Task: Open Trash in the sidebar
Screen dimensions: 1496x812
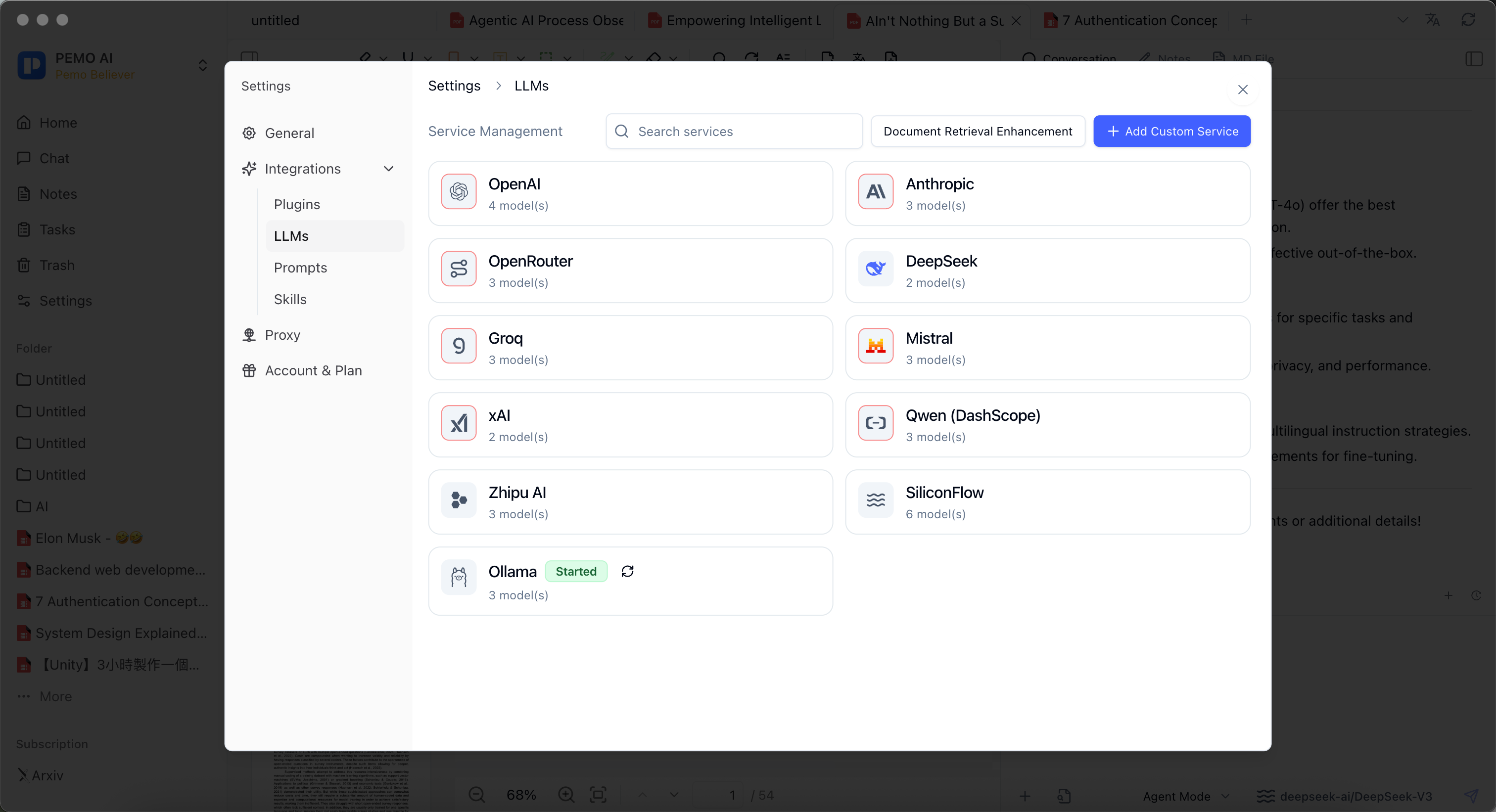Action: tap(57, 265)
